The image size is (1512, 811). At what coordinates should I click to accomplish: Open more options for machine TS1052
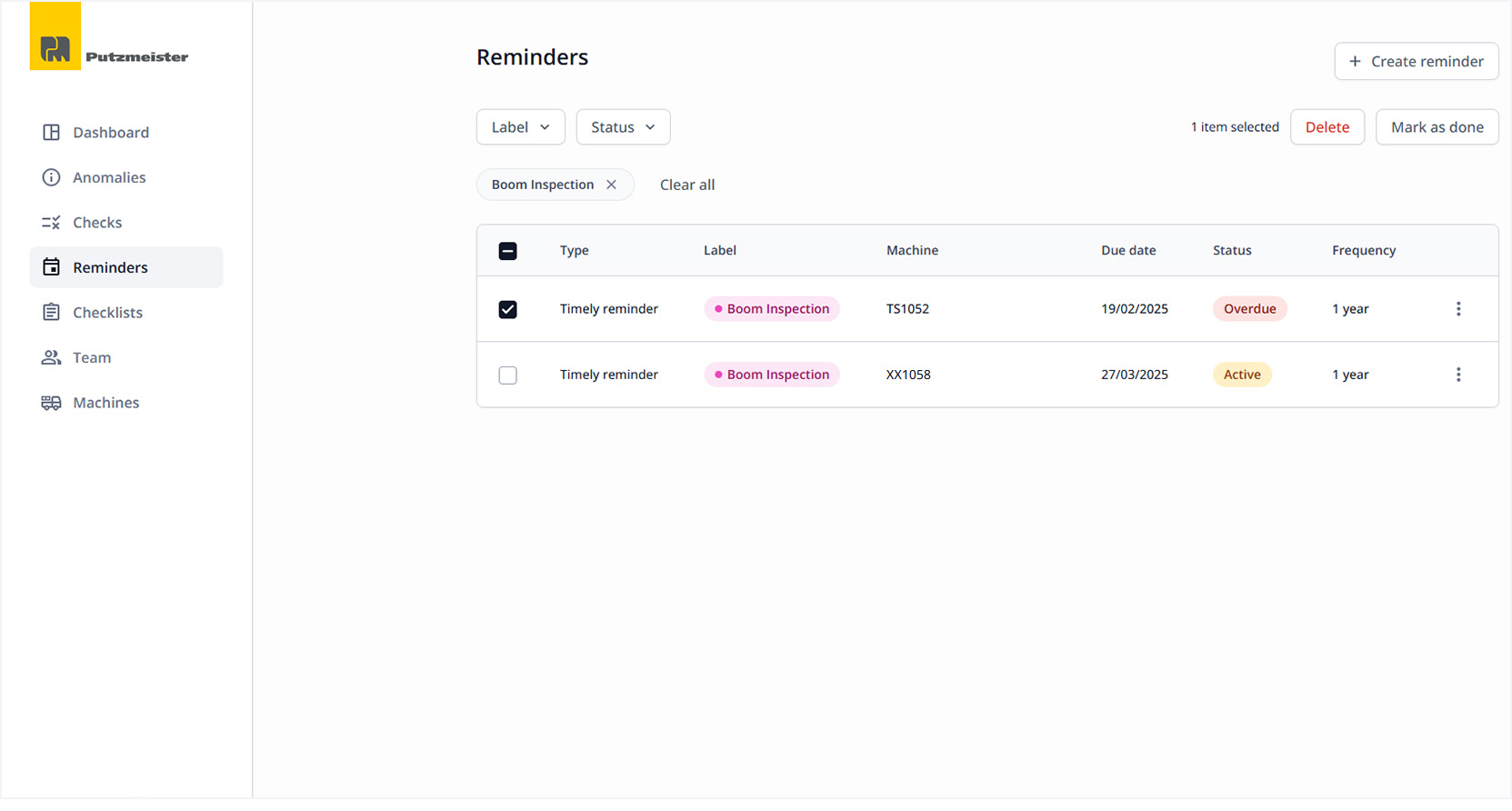tap(1458, 309)
